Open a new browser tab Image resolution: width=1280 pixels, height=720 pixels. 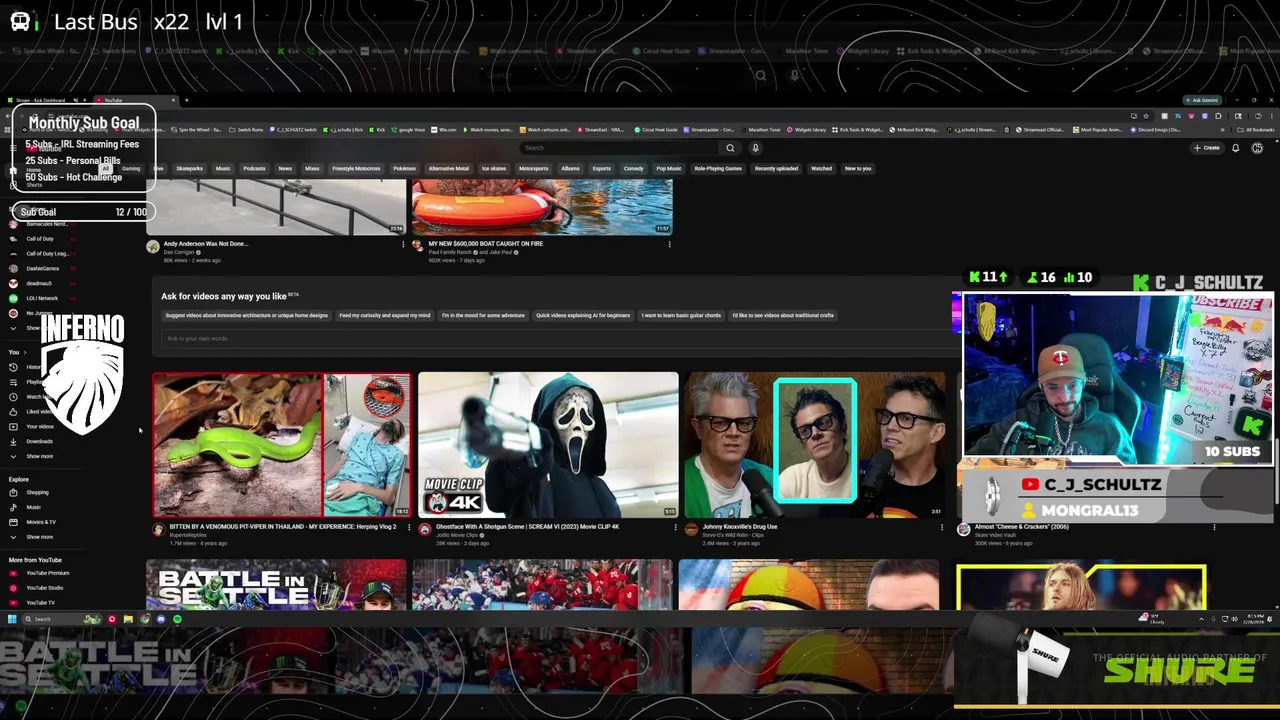(187, 100)
